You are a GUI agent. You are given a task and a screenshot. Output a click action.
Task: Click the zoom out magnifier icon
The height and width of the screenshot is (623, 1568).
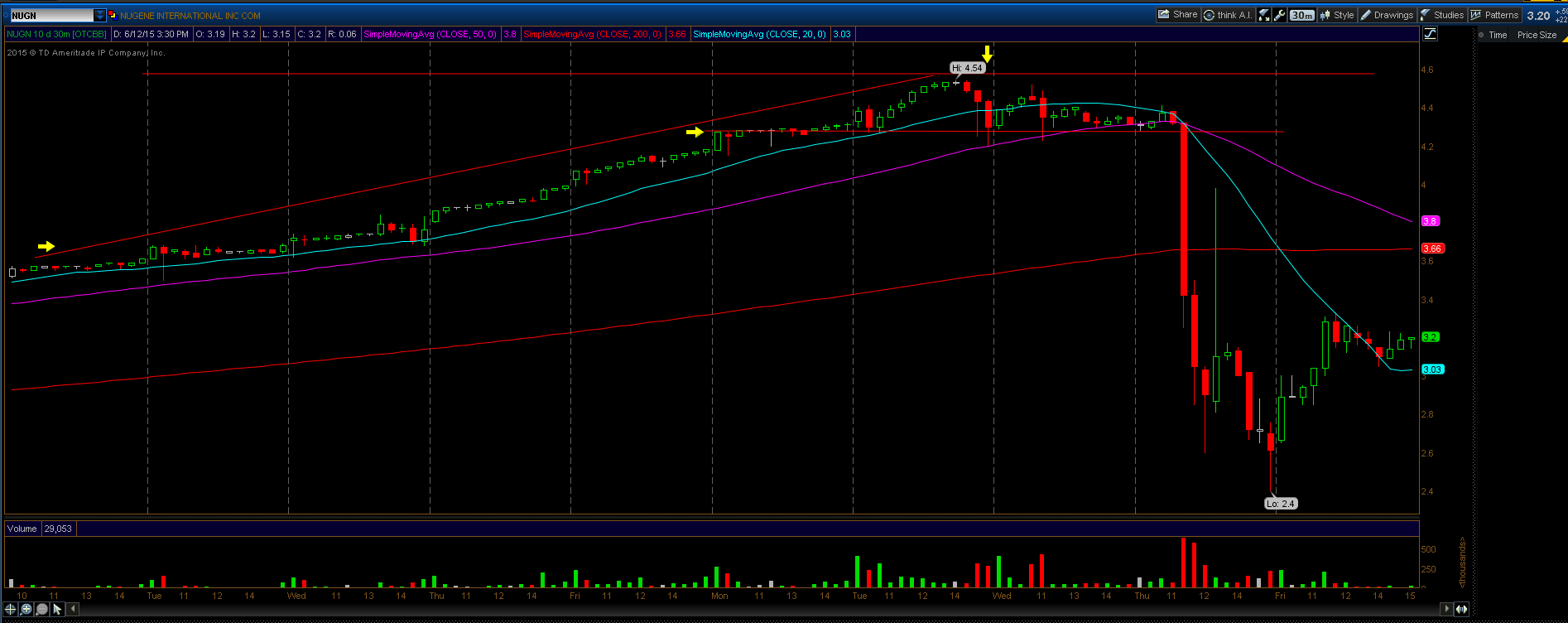point(42,609)
